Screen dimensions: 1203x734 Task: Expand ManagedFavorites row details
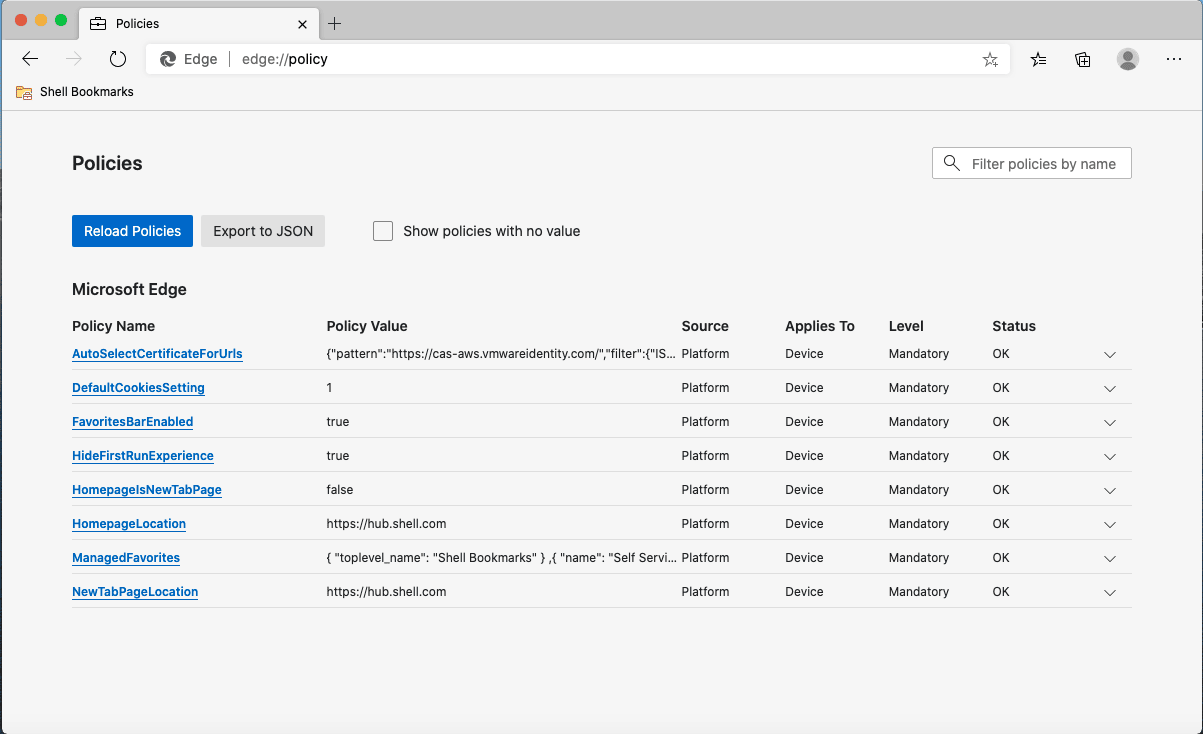click(1109, 559)
